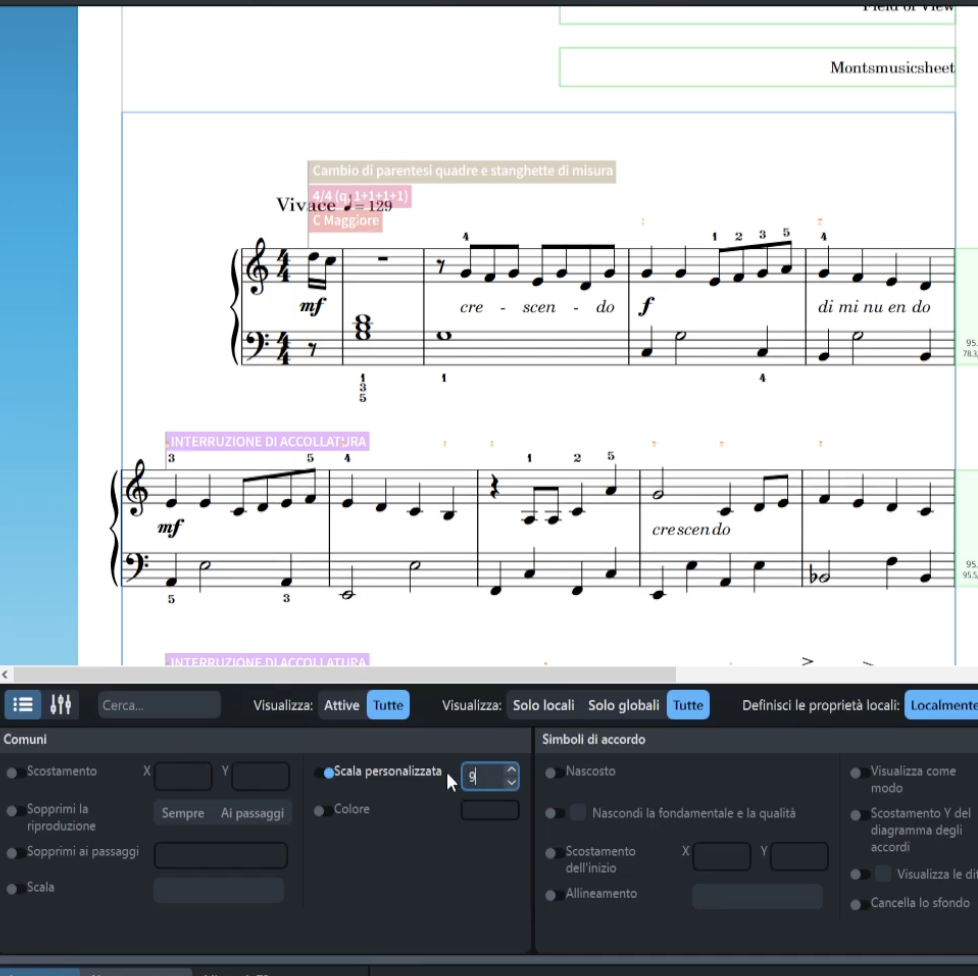Screen dimensions: 978x976
Task: Open the Scala dropdown field
Action: (x=218, y=890)
